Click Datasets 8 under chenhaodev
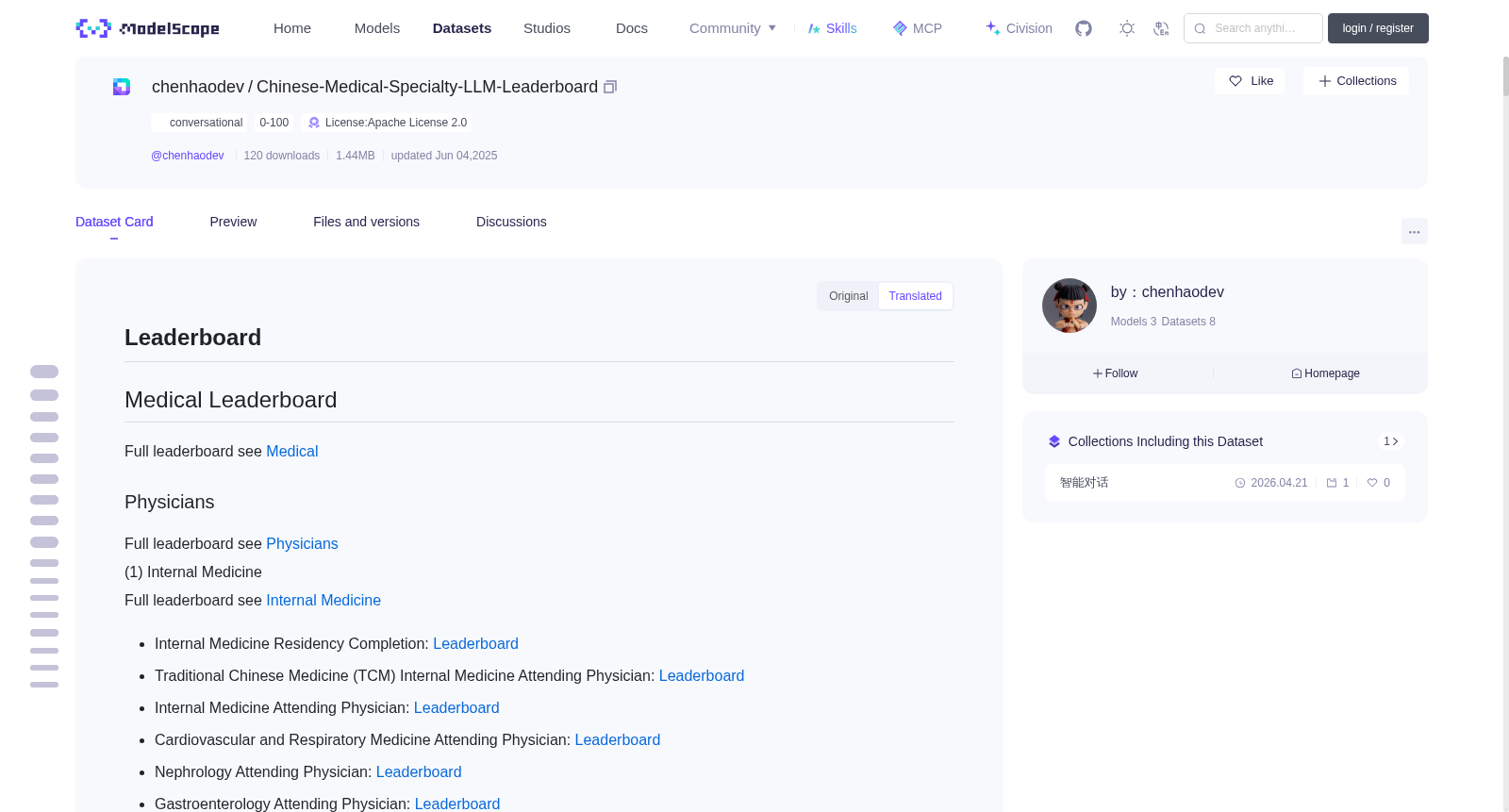 1188,322
